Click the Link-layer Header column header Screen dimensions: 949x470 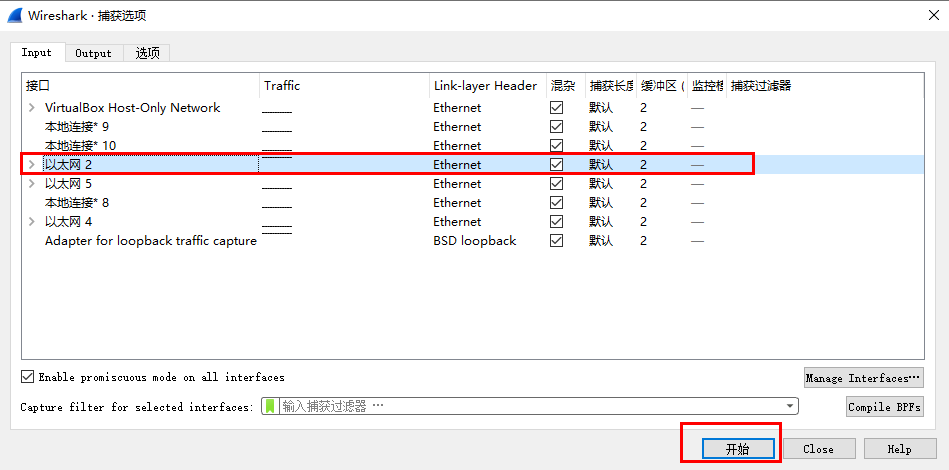488,86
